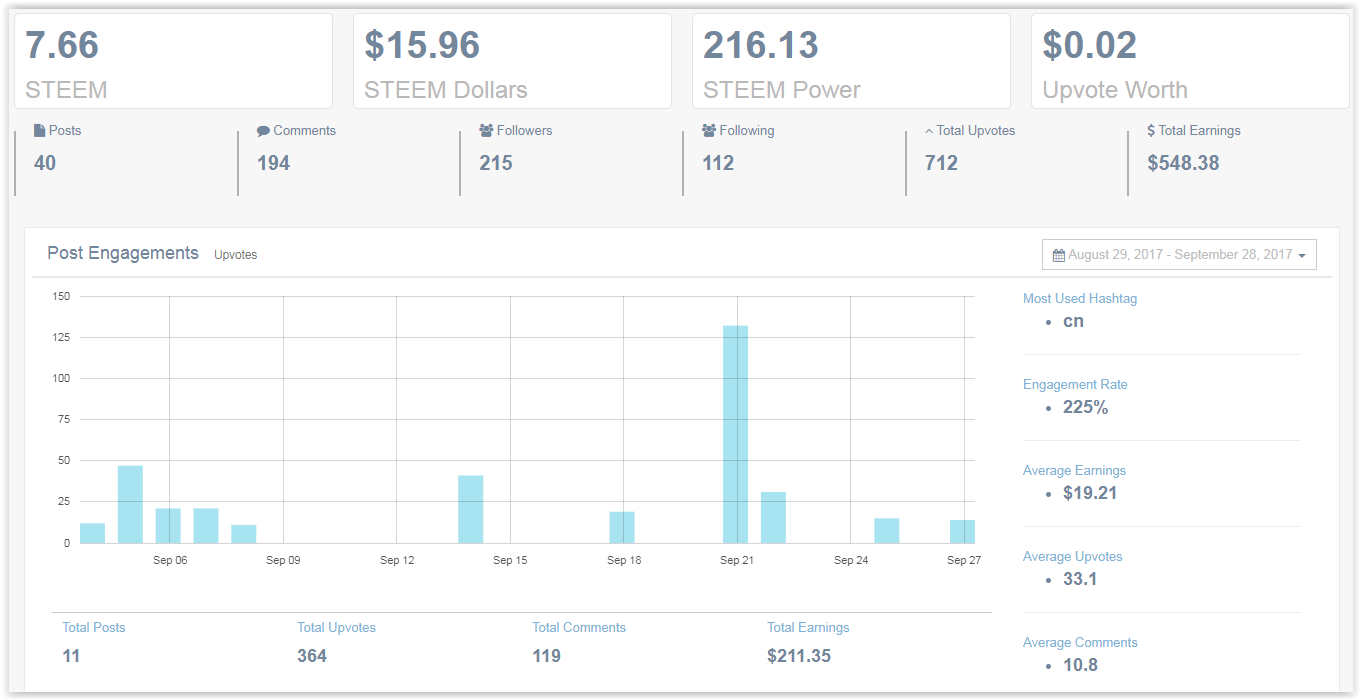Click the Average Comments label
Screen dimensions: 1361x700
tap(1080, 642)
